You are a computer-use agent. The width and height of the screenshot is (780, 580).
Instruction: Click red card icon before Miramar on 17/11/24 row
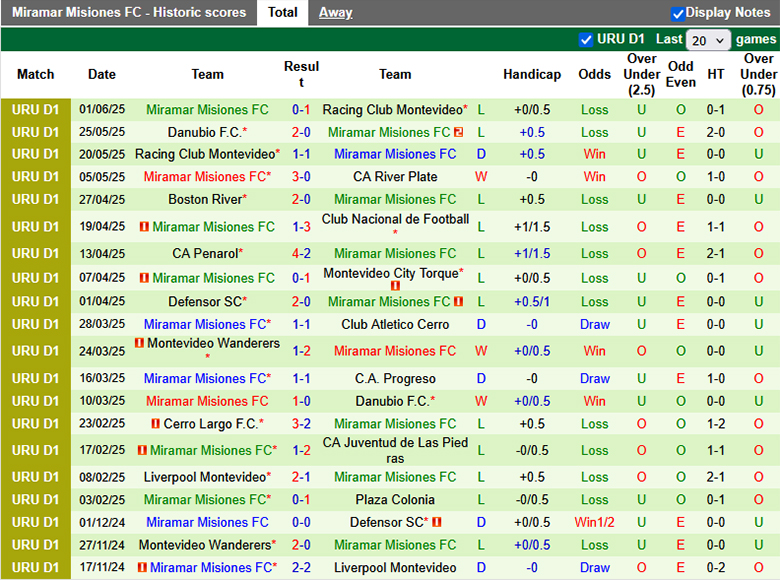pos(142,568)
